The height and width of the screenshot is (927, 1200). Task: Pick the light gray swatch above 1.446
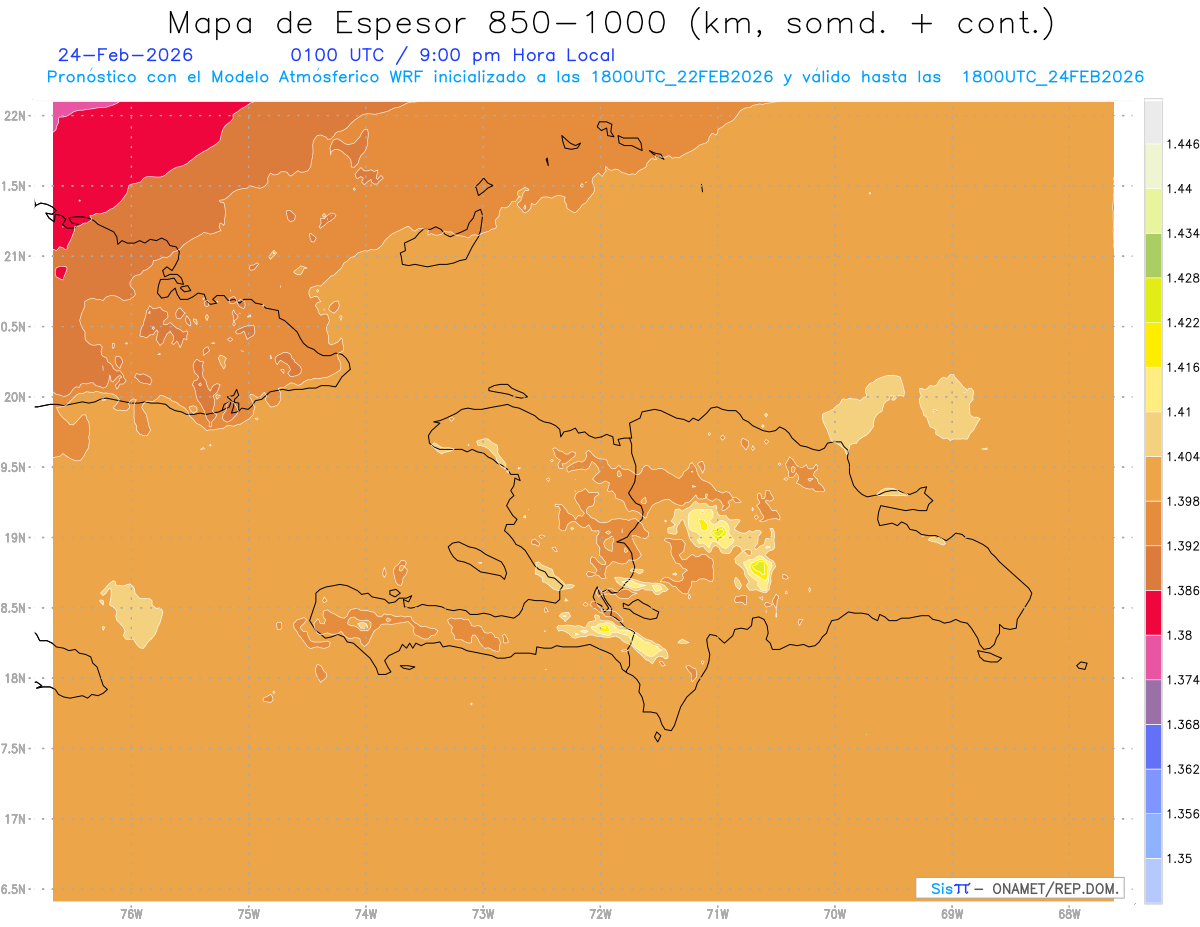point(1153,121)
